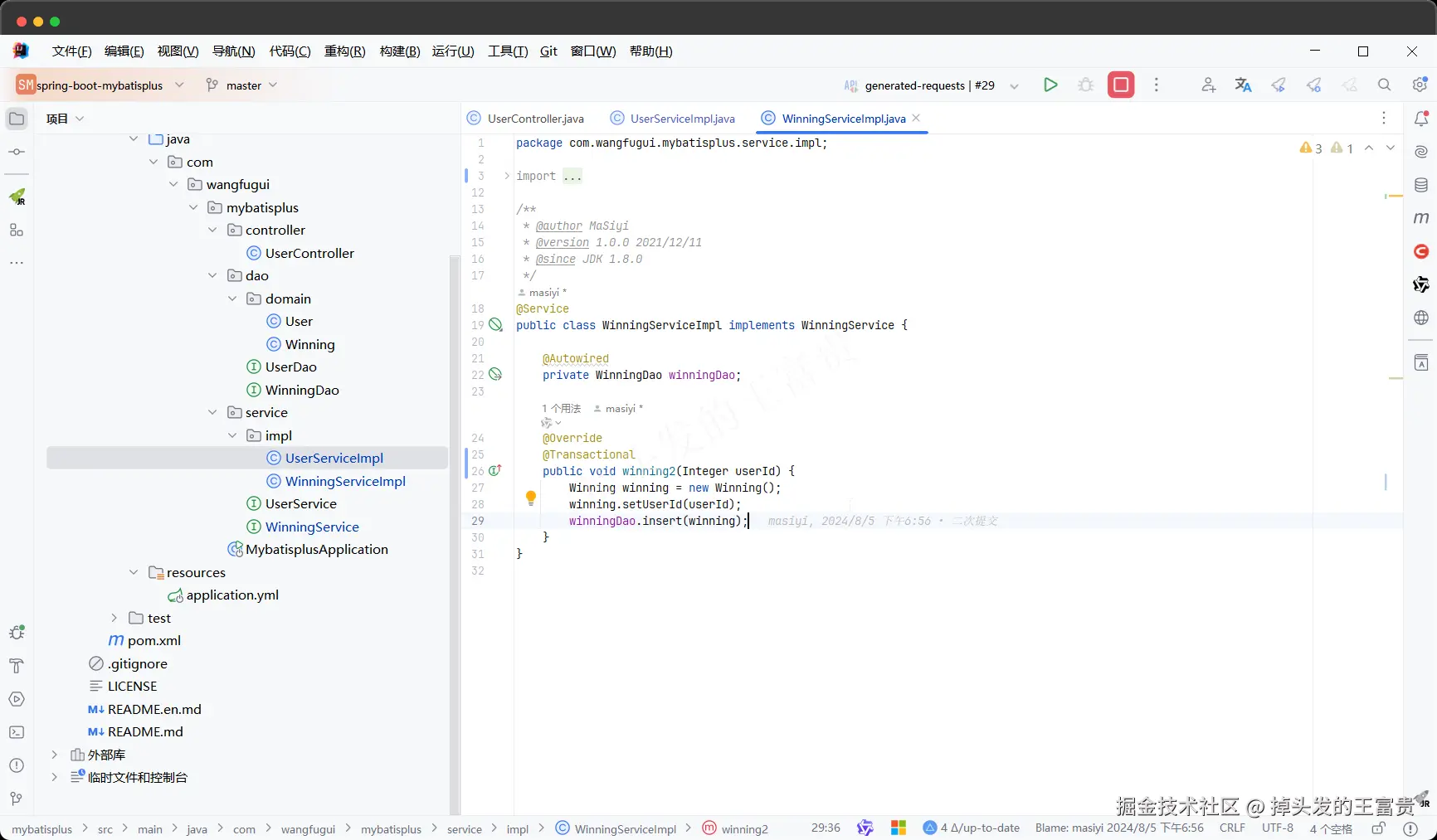The width and height of the screenshot is (1437, 840).
Task: Open the globe icon tool window in right sidebar
Action: pyautogui.click(x=1421, y=318)
